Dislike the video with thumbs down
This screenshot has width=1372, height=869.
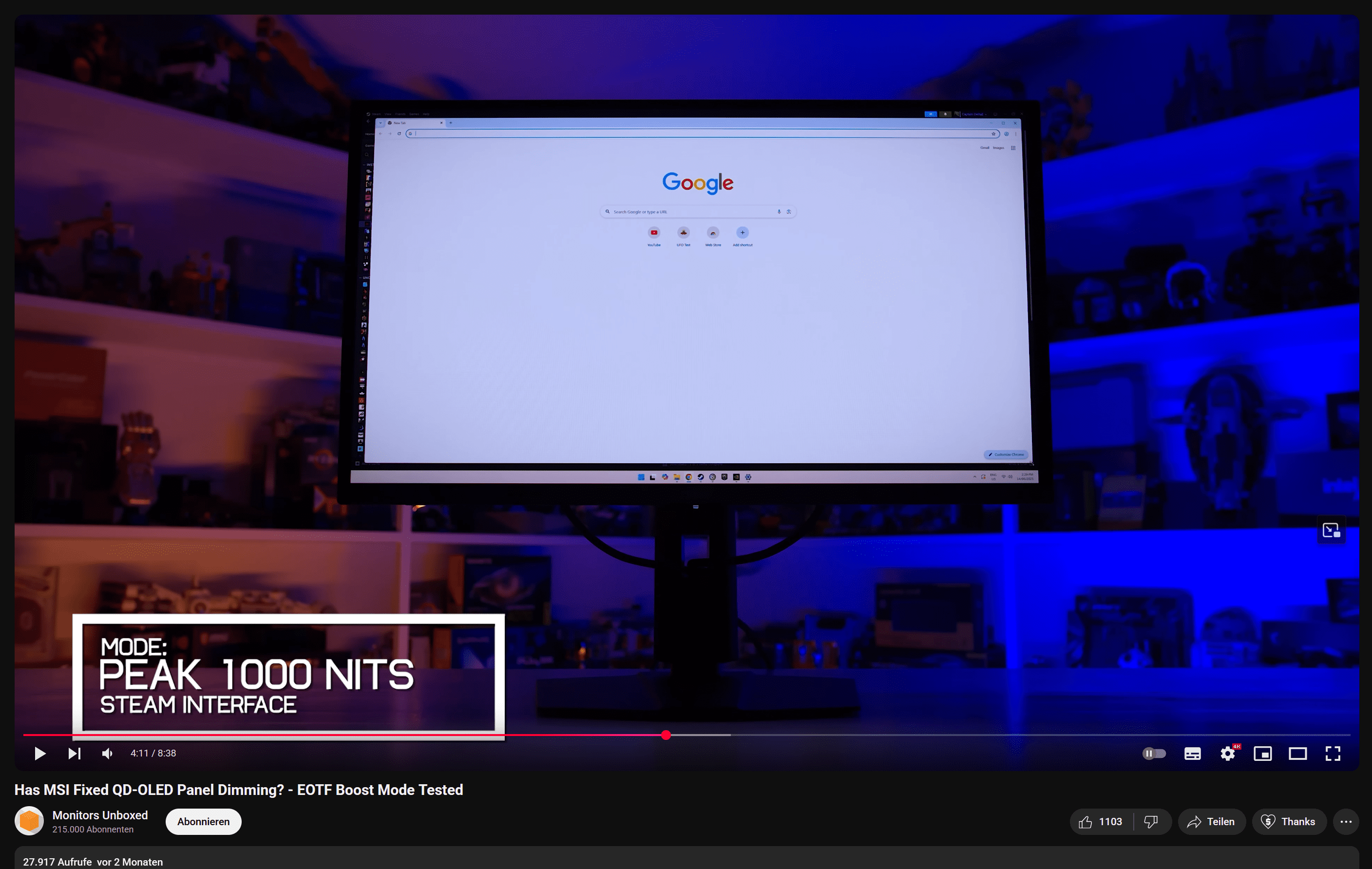click(1151, 822)
